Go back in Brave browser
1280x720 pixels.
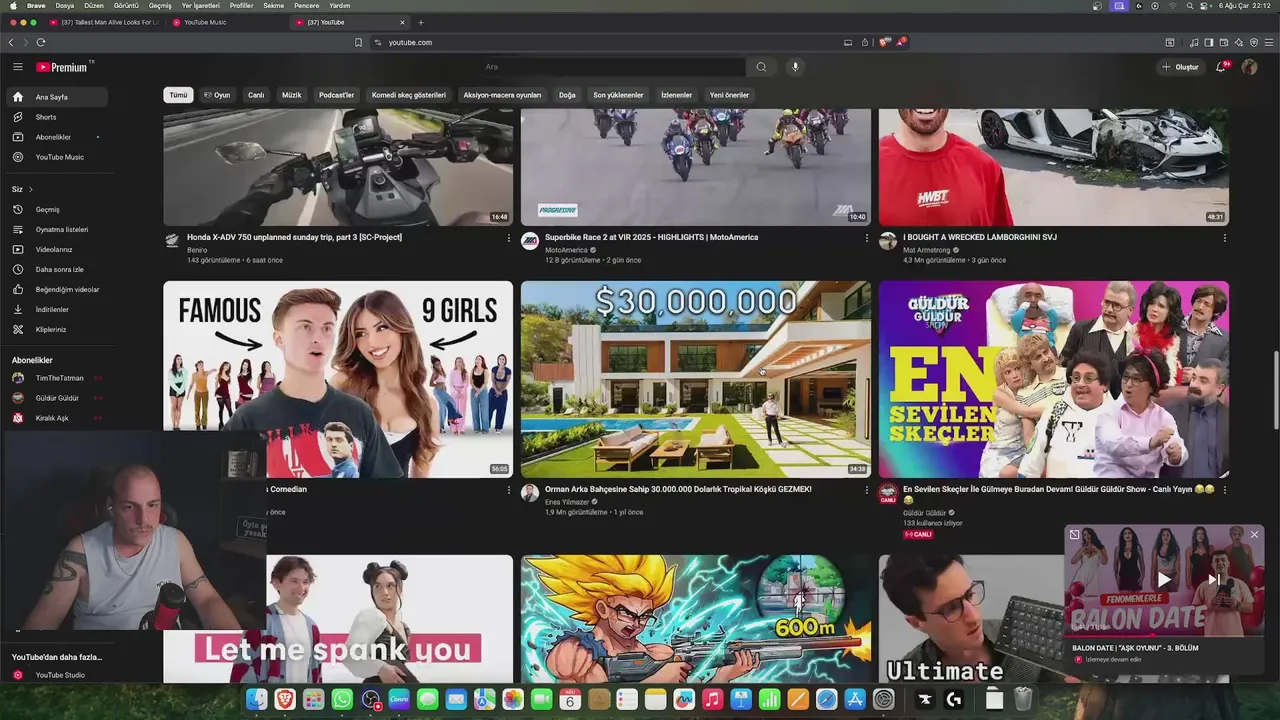[x=11, y=42]
